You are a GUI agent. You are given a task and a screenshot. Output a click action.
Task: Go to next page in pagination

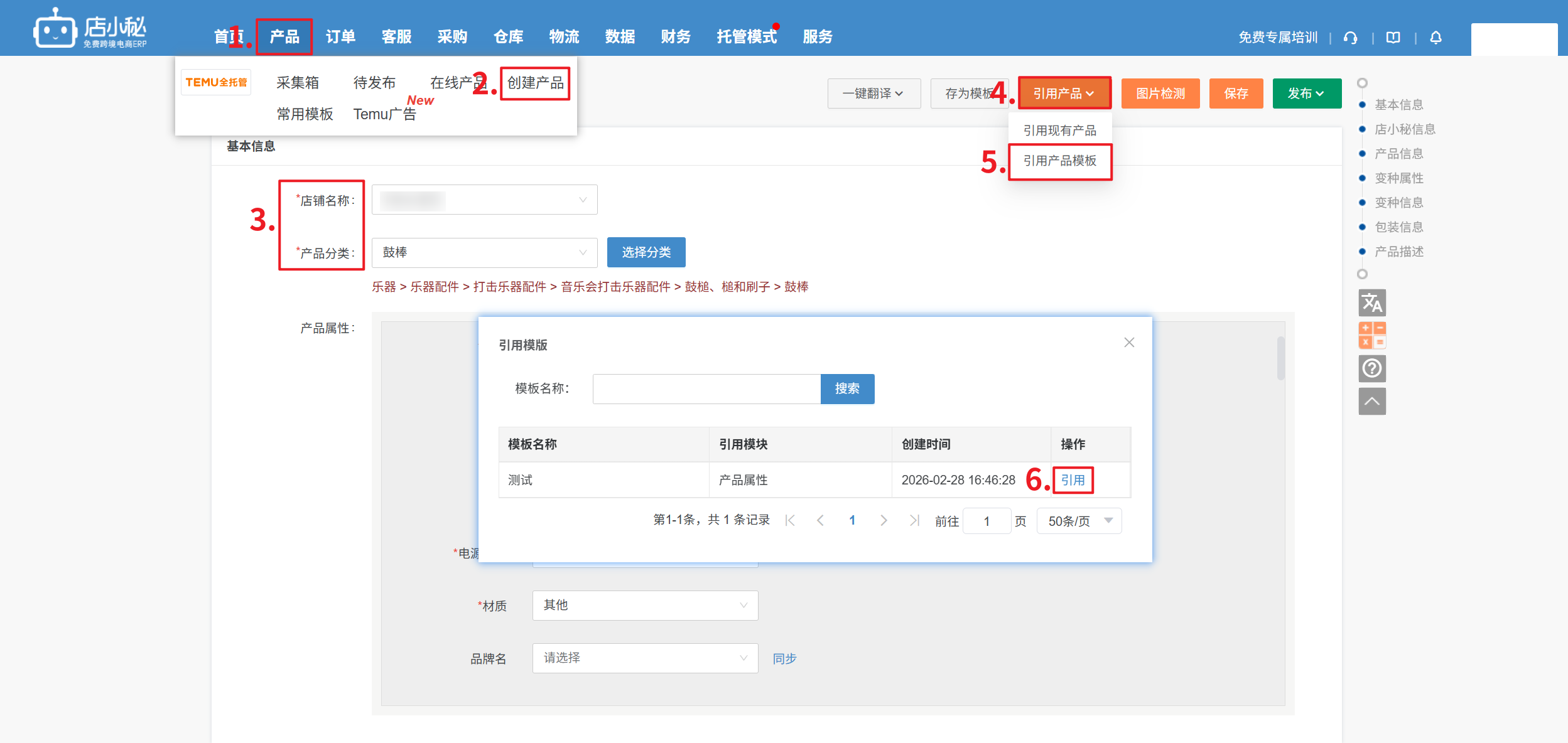(x=884, y=520)
